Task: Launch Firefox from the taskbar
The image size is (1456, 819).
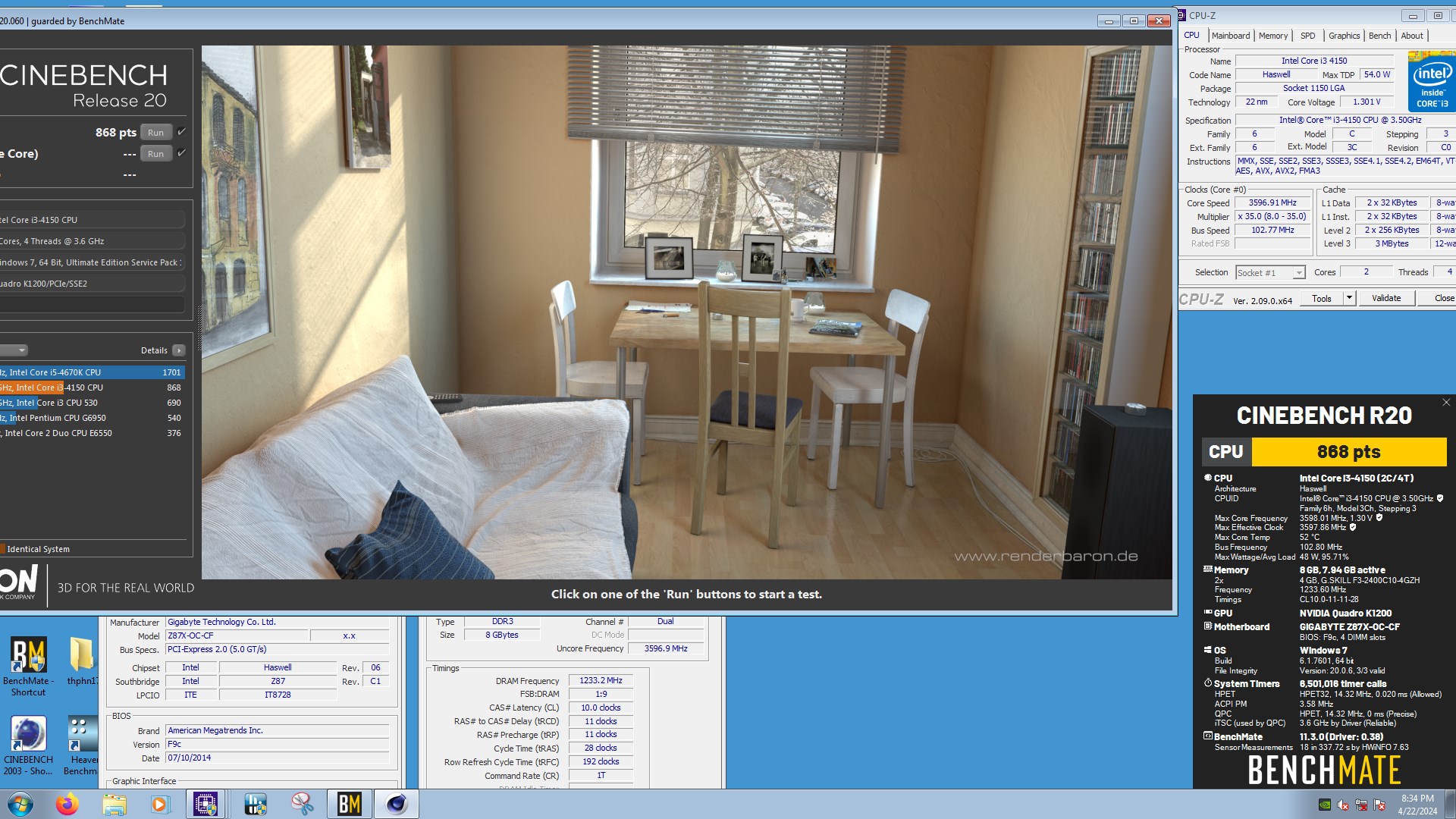Action: point(67,804)
